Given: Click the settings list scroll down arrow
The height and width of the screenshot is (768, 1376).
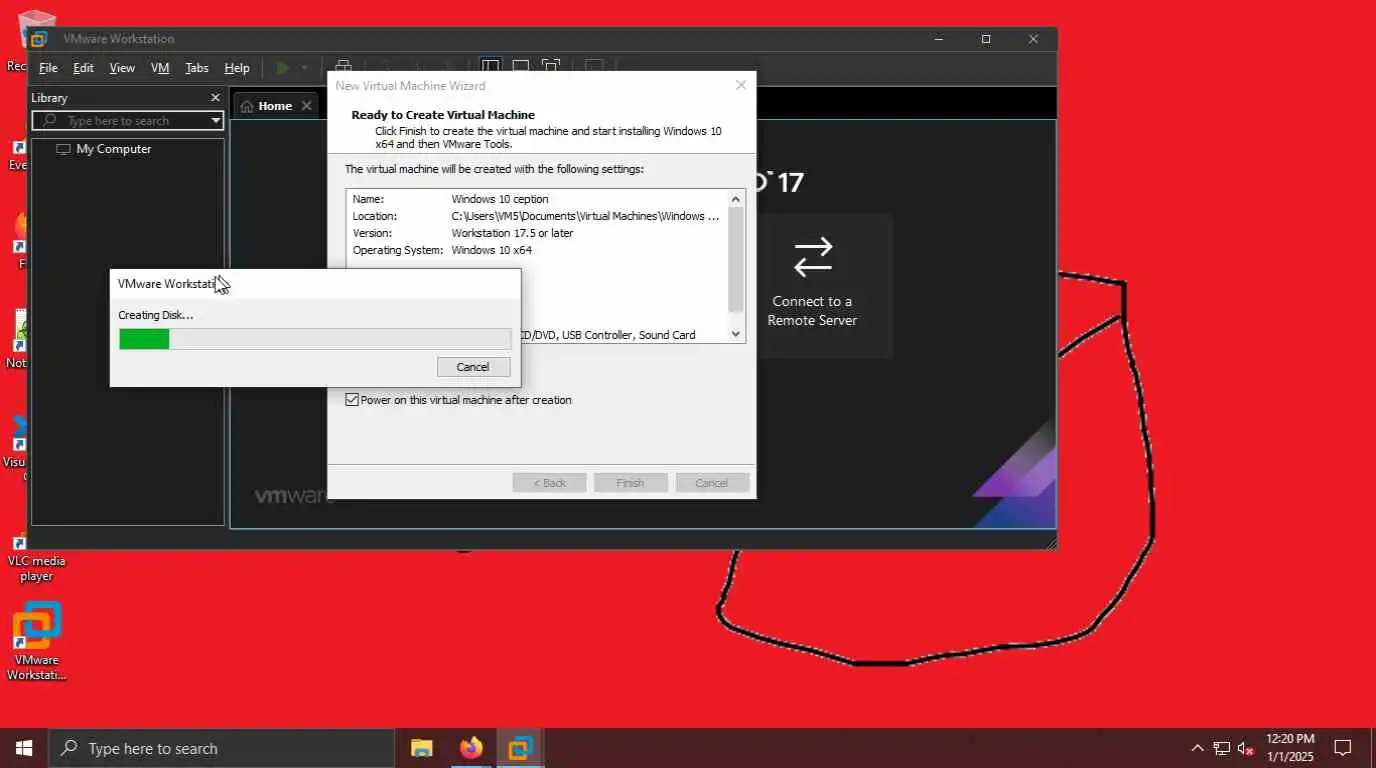Looking at the screenshot, I should click(x=736, y=334).
